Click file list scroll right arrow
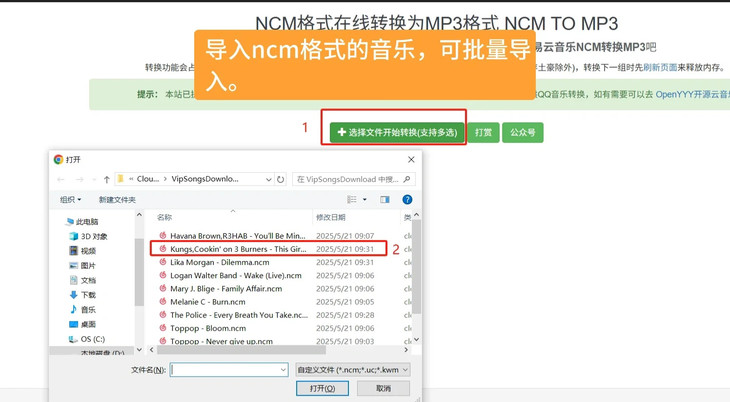This screenshot has height=402, width=730. tap(406, 349)
